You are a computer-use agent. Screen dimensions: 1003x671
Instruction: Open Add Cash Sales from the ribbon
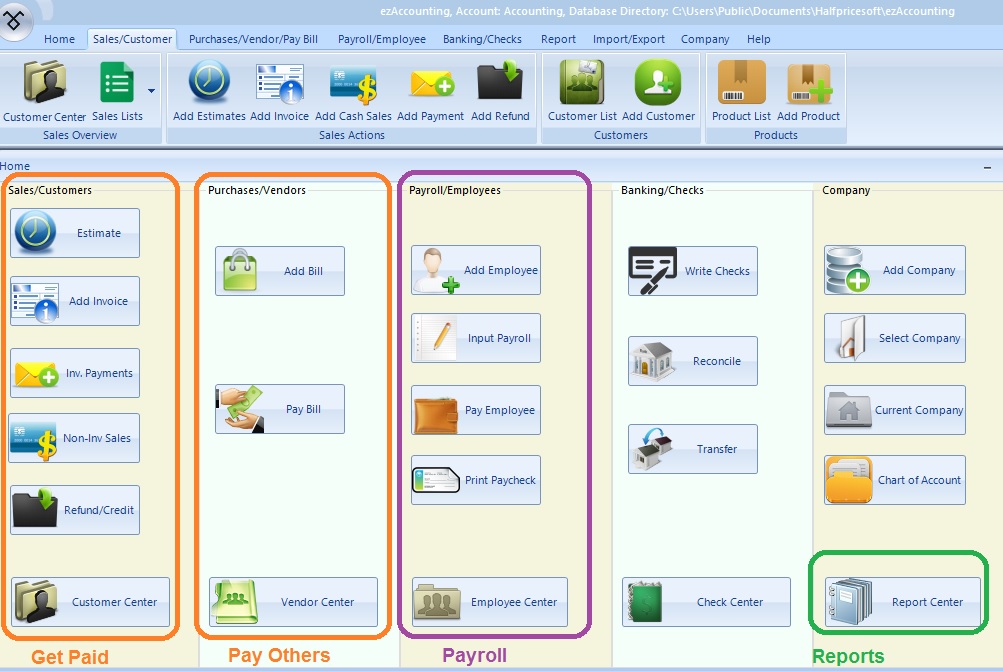[353, 84]
